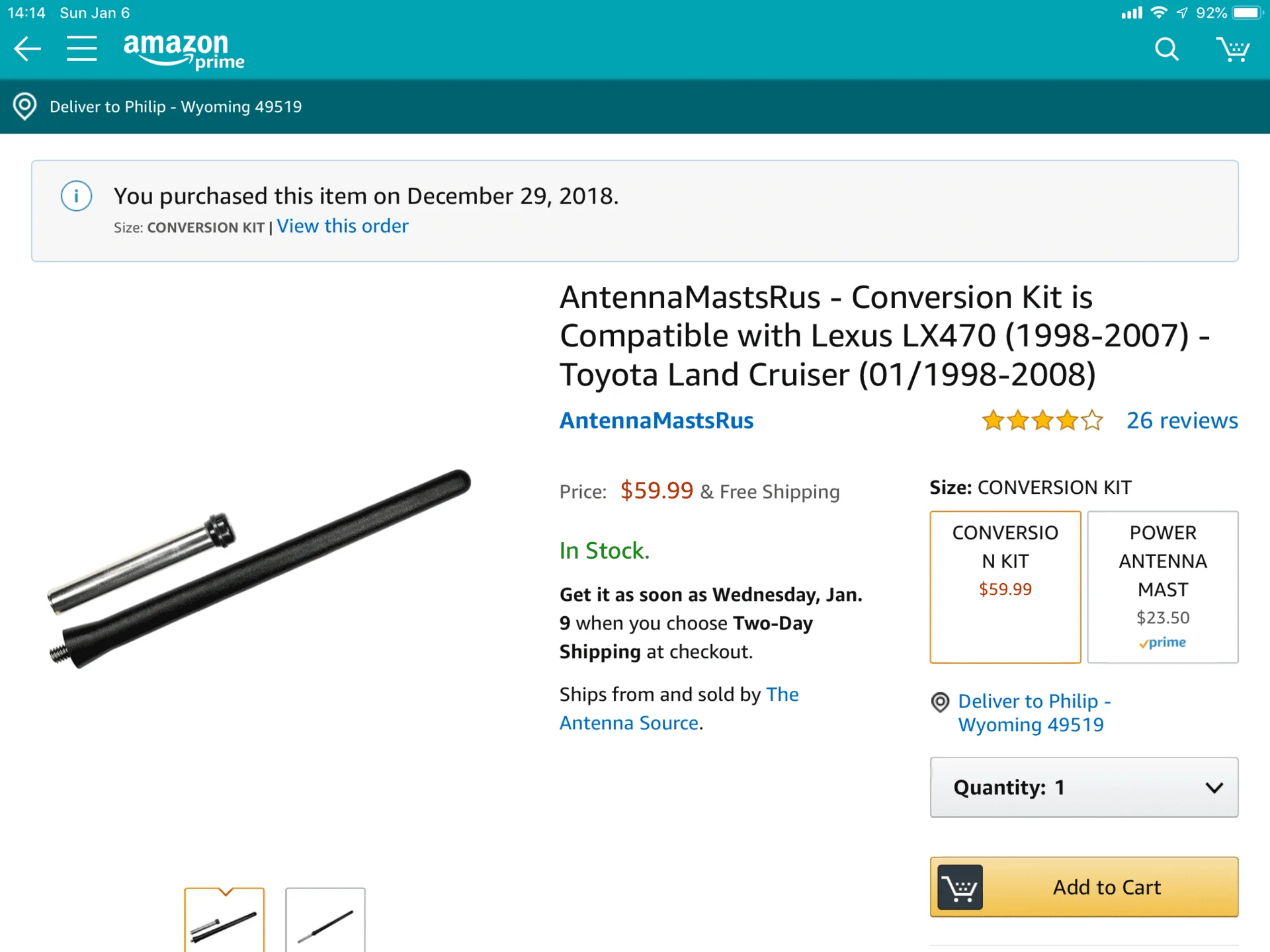Tap the info icon in purchase notice
Image resolution: width=1270 pixels, height=952 pixels.
(76, 196)
